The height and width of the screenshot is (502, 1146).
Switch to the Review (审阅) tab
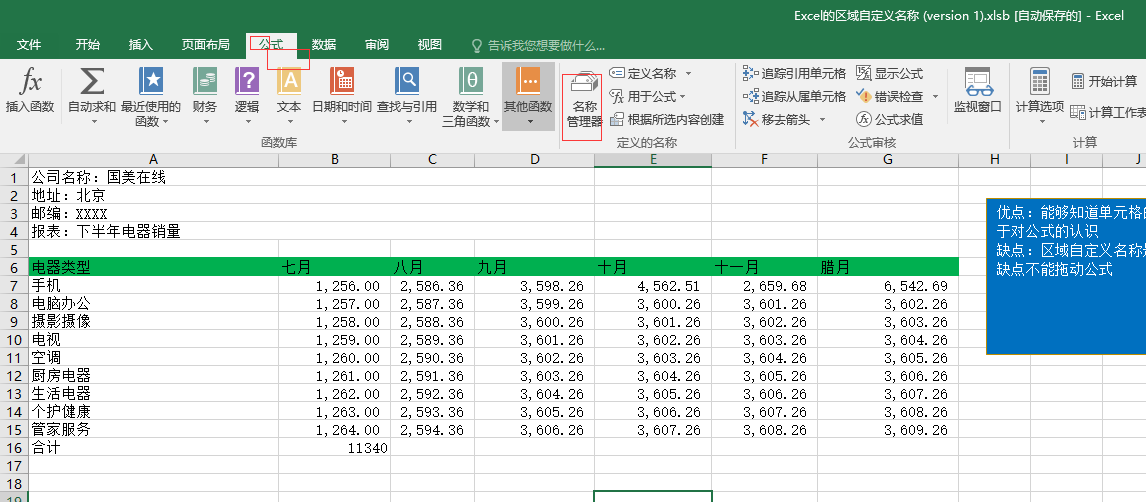point(377,45)
